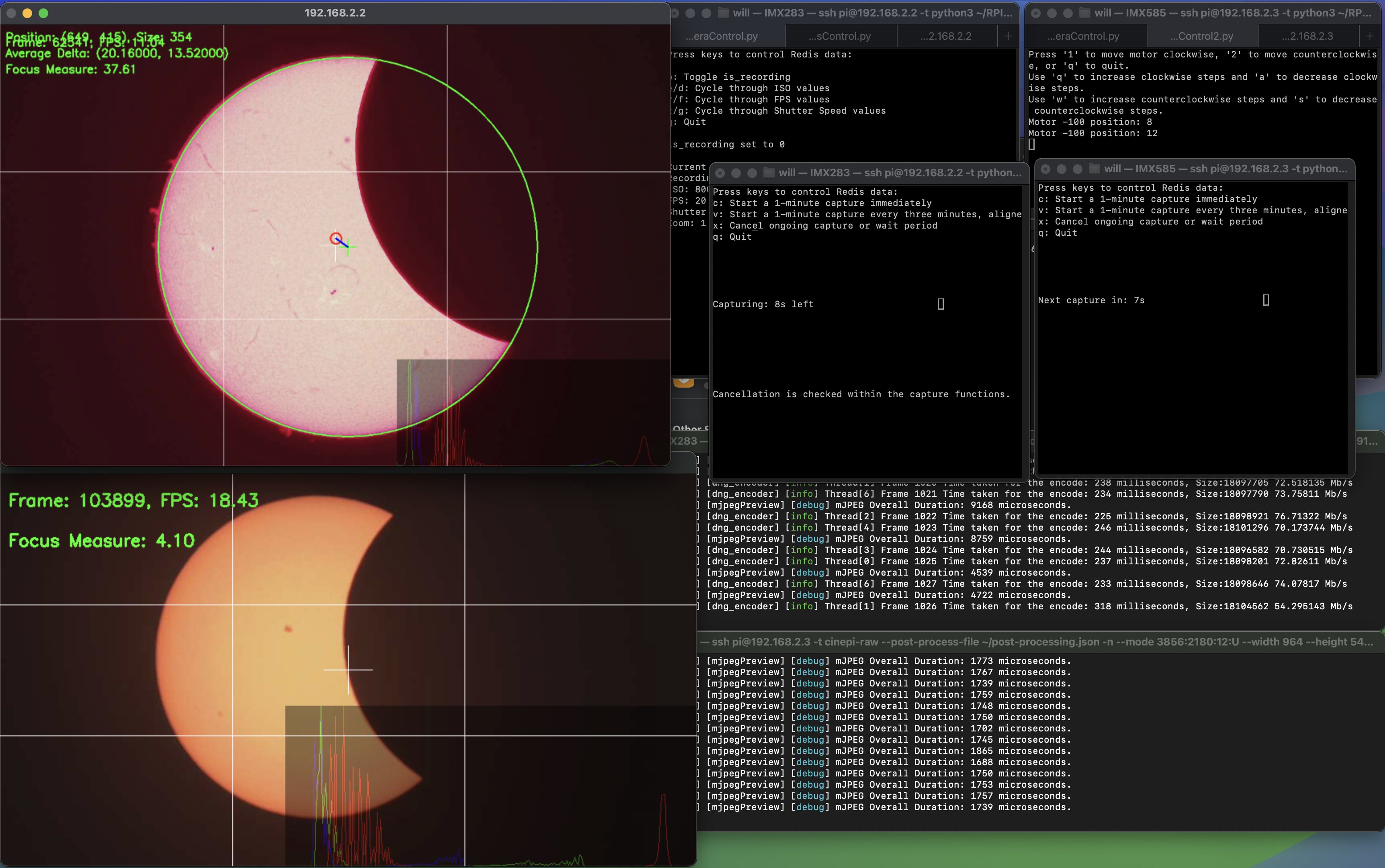Image resolution: width=1385 pixels, height=868 pixels.
Task: Click 'Motor -100 position: 12' line
Action: pyautogui.click(x=1093, y=133)
